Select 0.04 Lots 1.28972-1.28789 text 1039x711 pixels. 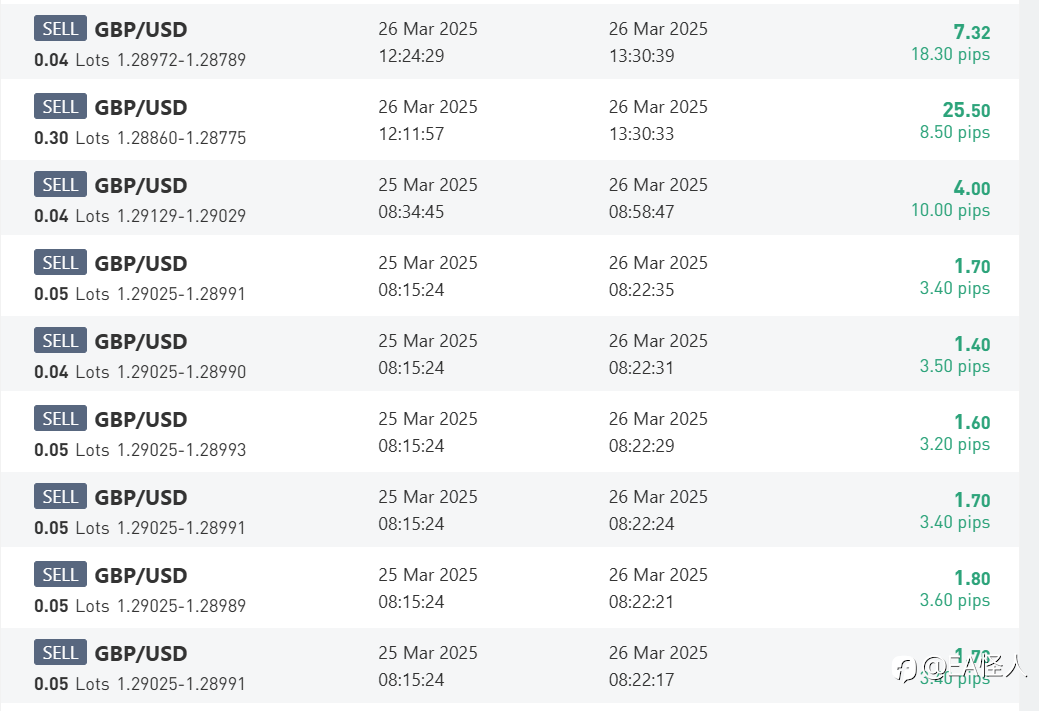pos(140,60)
